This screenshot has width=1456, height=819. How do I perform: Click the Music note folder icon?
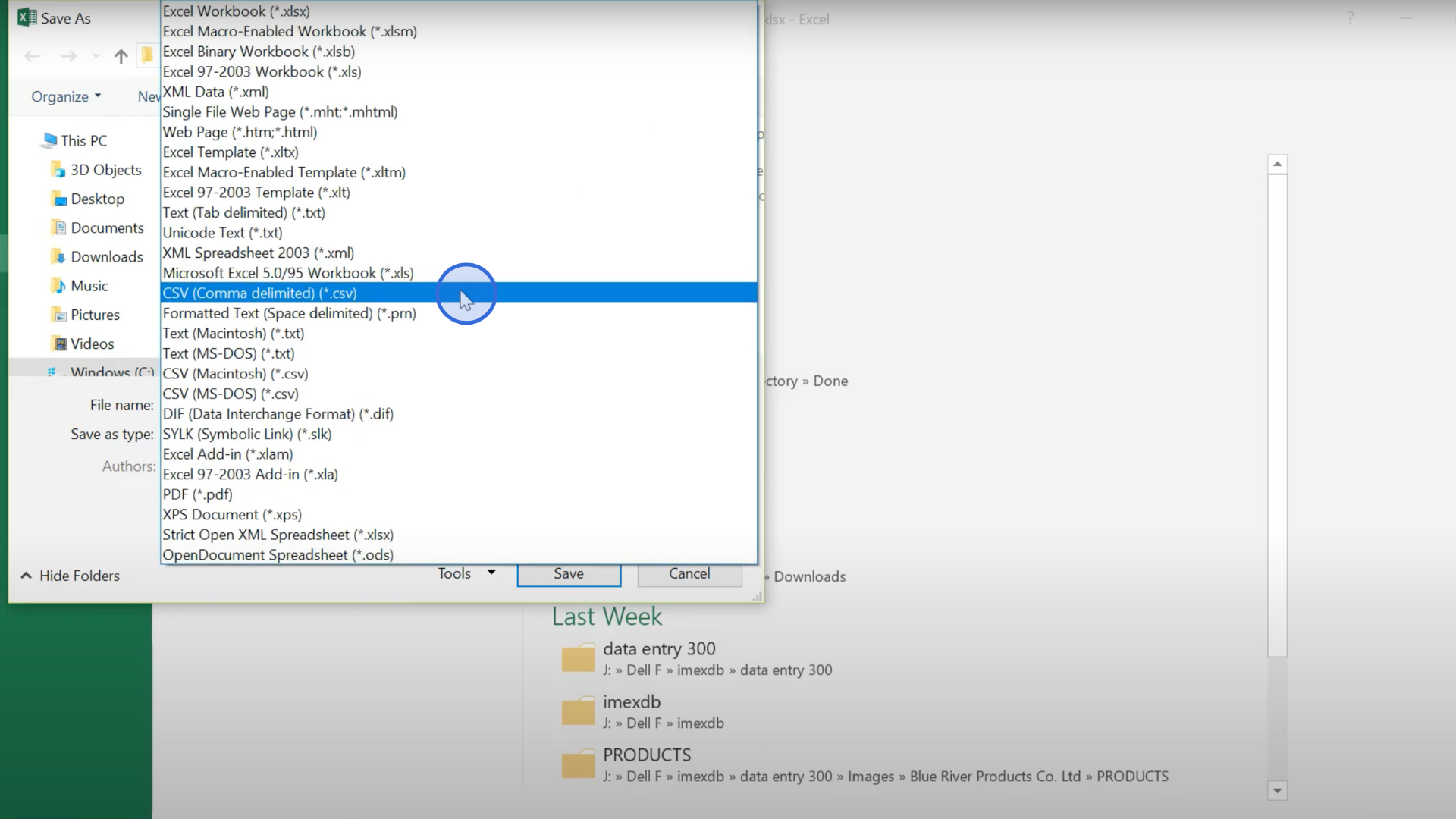tap(58, 286)
